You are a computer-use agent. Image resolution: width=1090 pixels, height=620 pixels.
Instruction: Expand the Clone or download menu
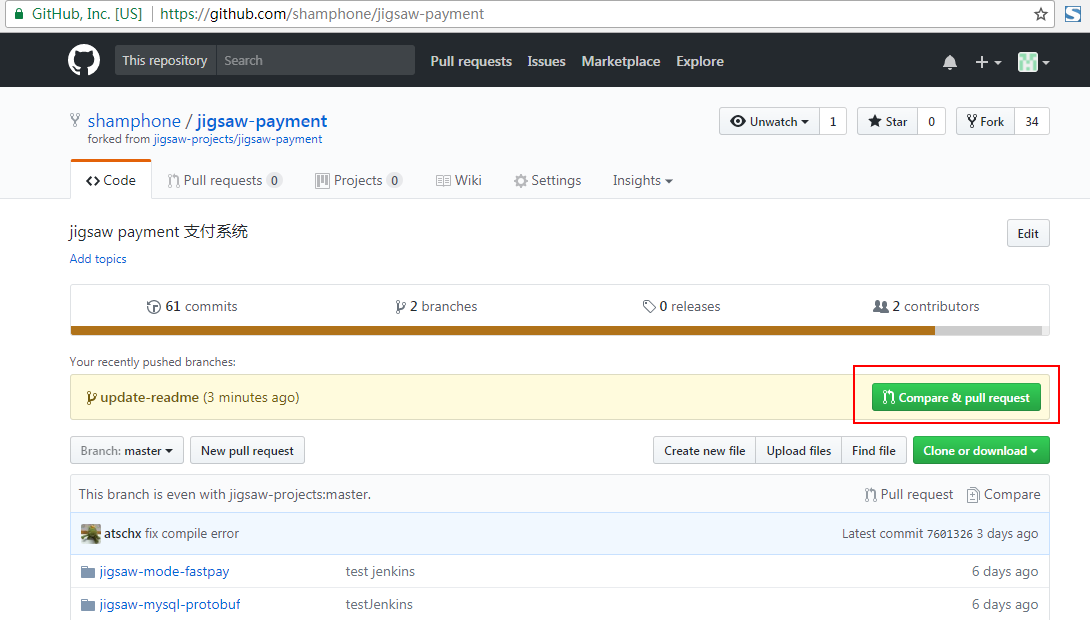981,450
